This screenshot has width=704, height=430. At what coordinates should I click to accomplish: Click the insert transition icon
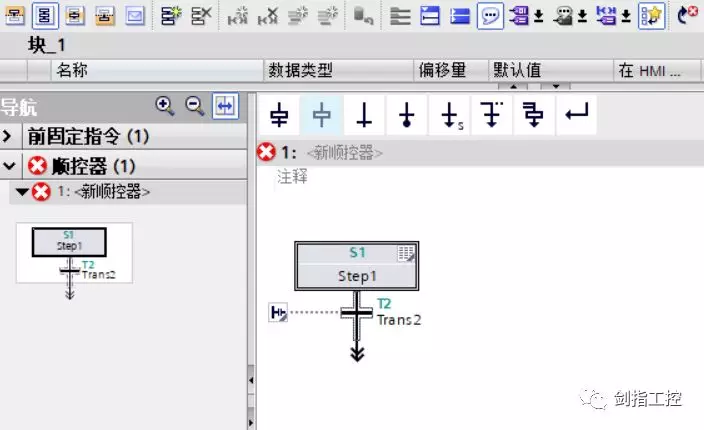[364, 116]
